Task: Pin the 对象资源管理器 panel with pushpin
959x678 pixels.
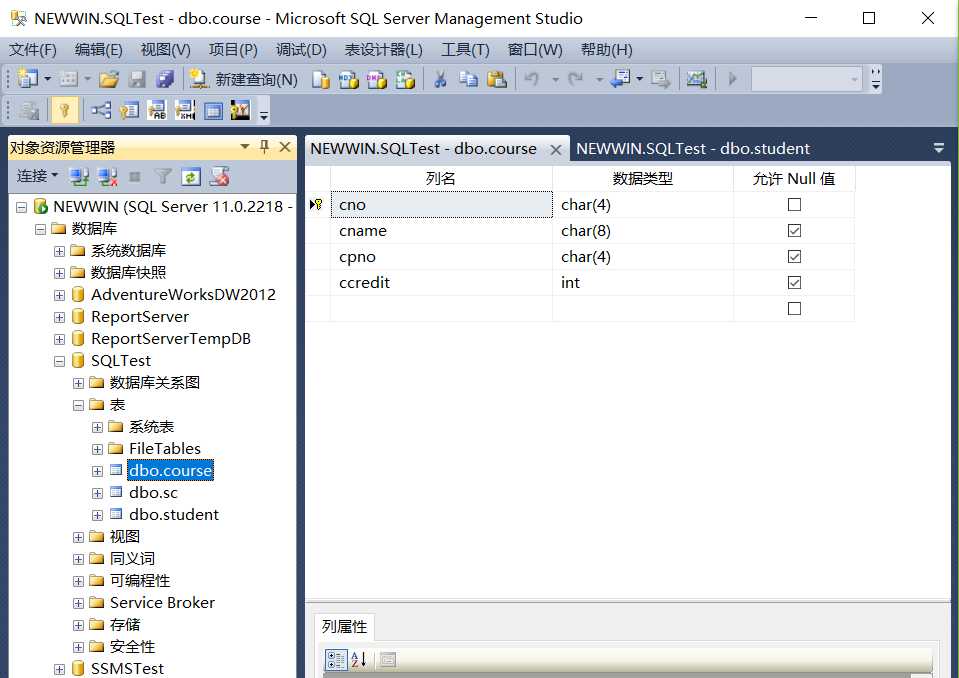Action: tap(264, 147)
